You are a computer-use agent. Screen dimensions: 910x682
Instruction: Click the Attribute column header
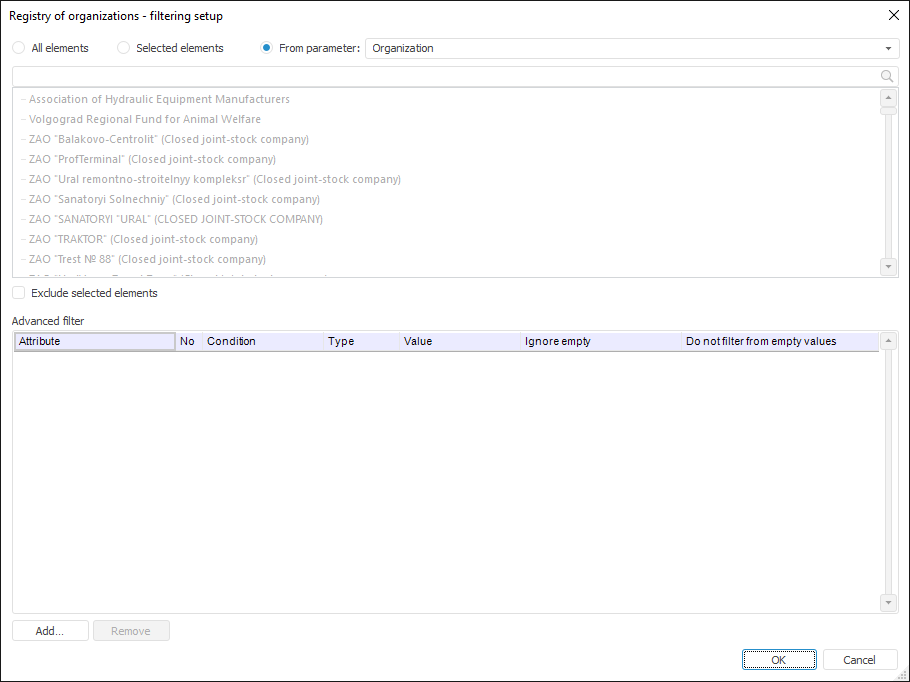point(95,341)
